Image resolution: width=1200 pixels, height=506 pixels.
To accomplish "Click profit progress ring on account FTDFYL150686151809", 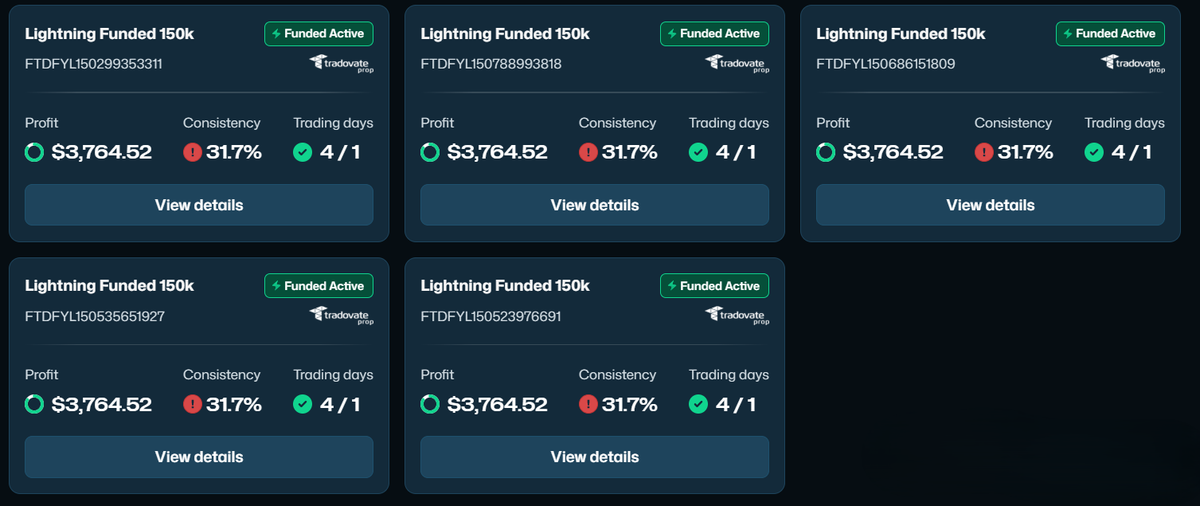I will pos(827,152).
